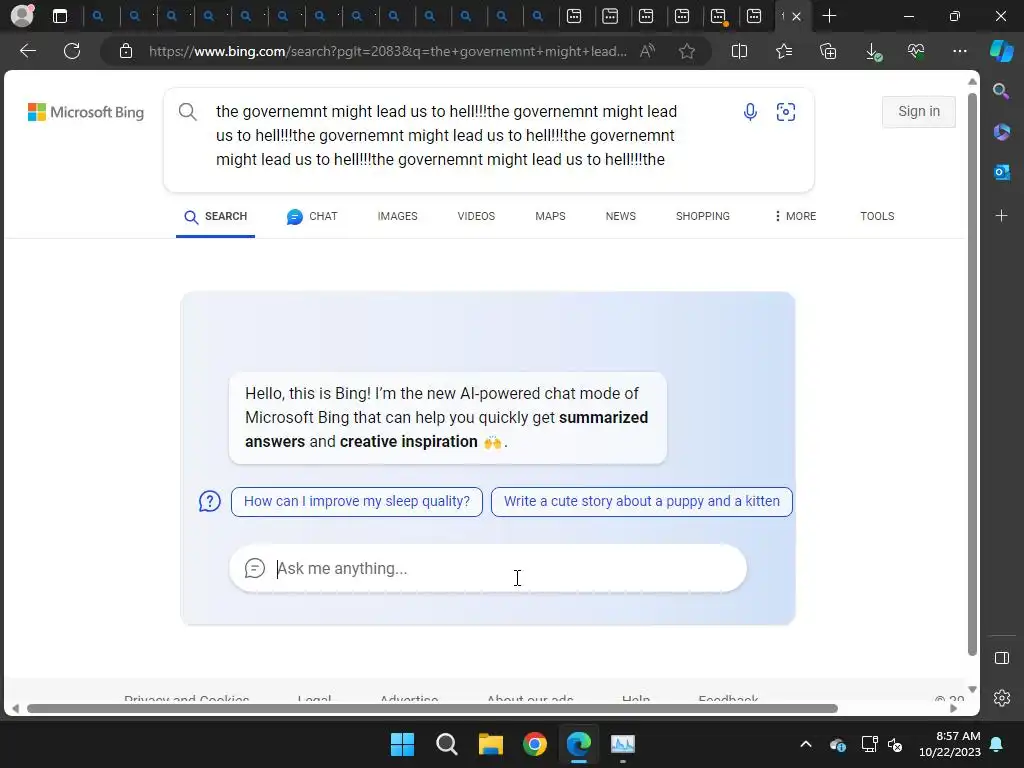Add this page to favorites with star icon
The image size is (1024, 768).
686,51
